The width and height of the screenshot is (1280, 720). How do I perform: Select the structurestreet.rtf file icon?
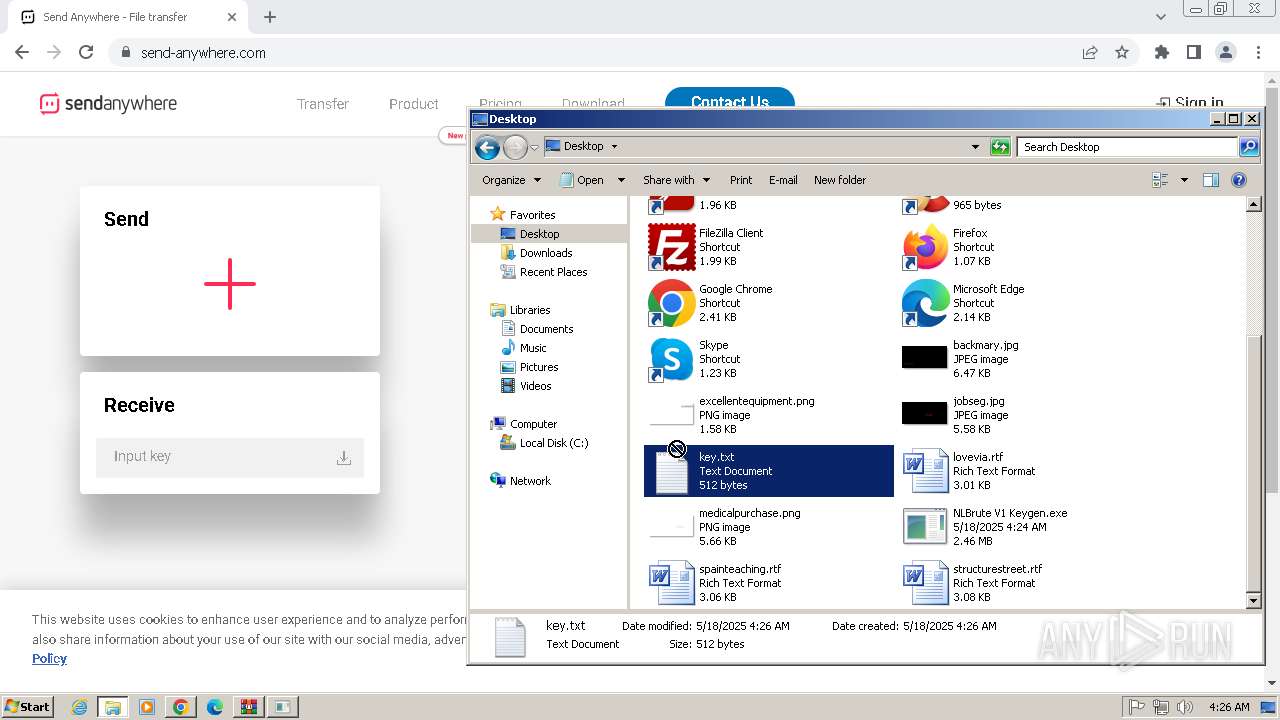pos(925,583)
